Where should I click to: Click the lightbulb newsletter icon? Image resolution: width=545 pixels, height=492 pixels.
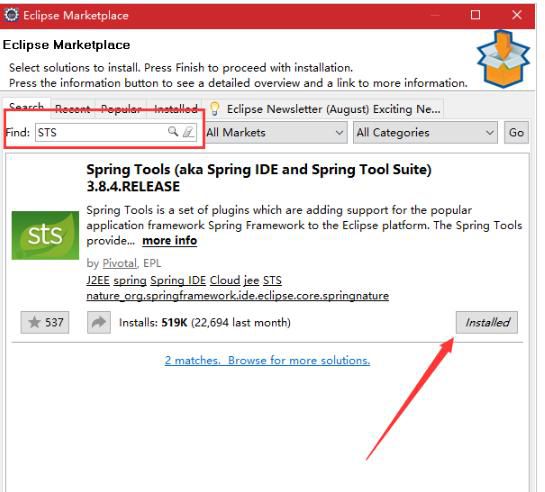214,108
